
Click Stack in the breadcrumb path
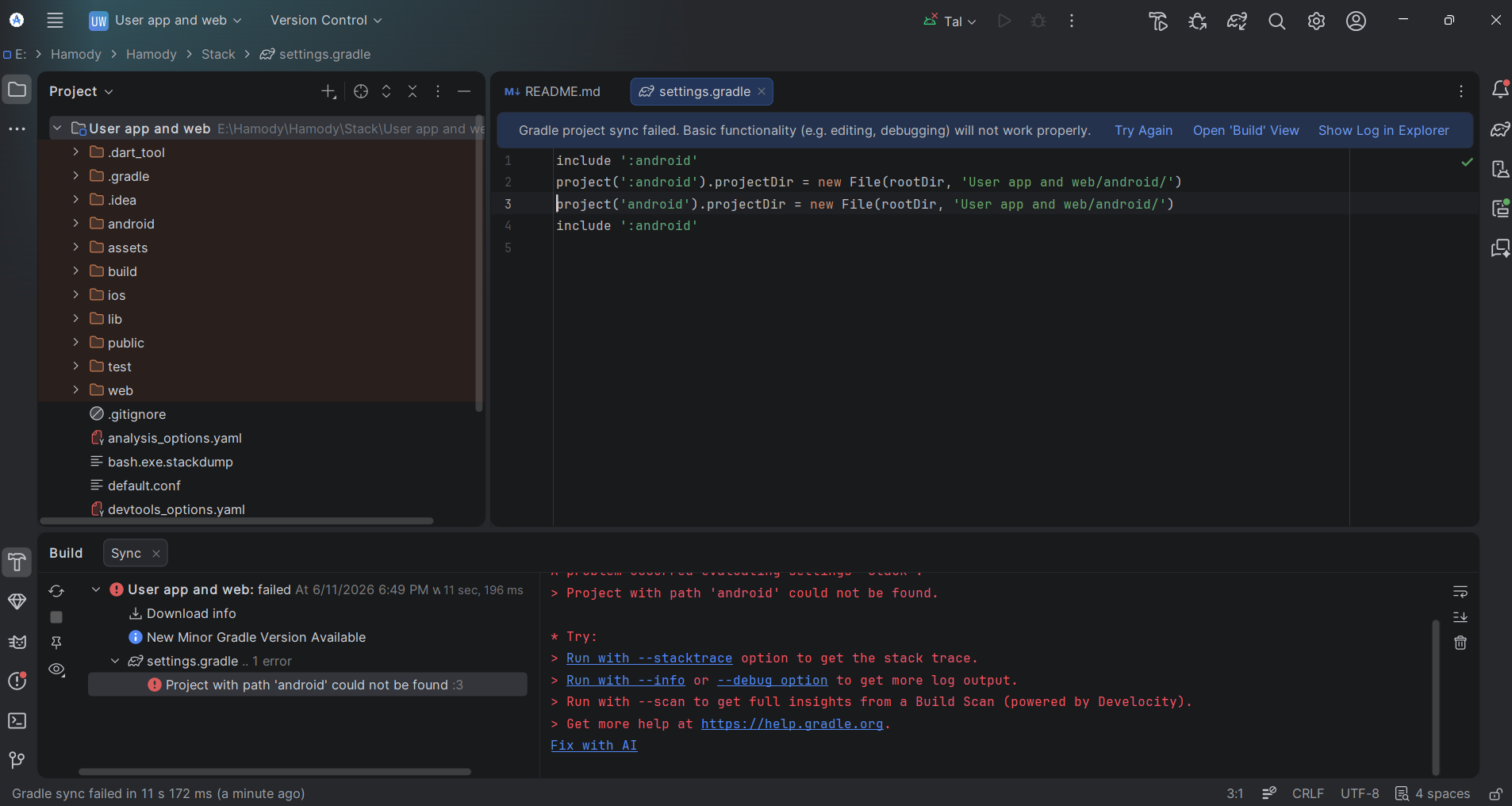tap(218, 54)
